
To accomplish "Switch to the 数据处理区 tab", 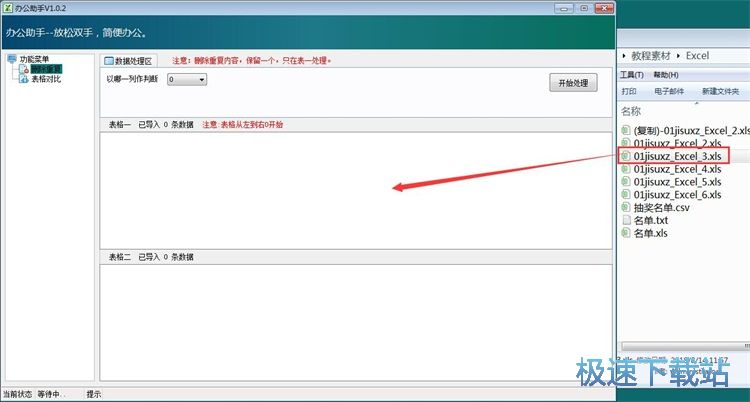I will pyautogui.click(x=128, y=61).
